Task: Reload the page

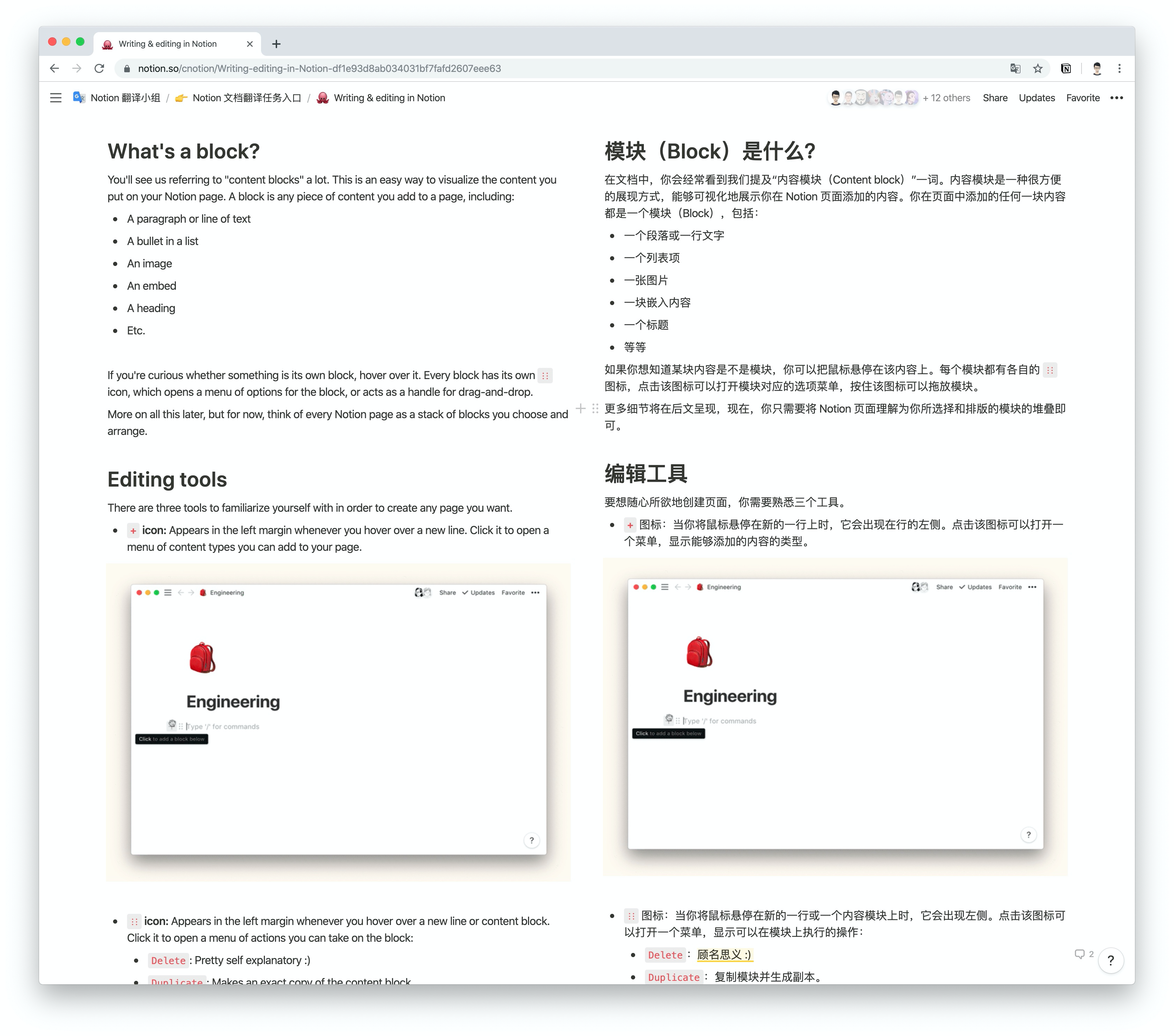Action: coord(99,68)
